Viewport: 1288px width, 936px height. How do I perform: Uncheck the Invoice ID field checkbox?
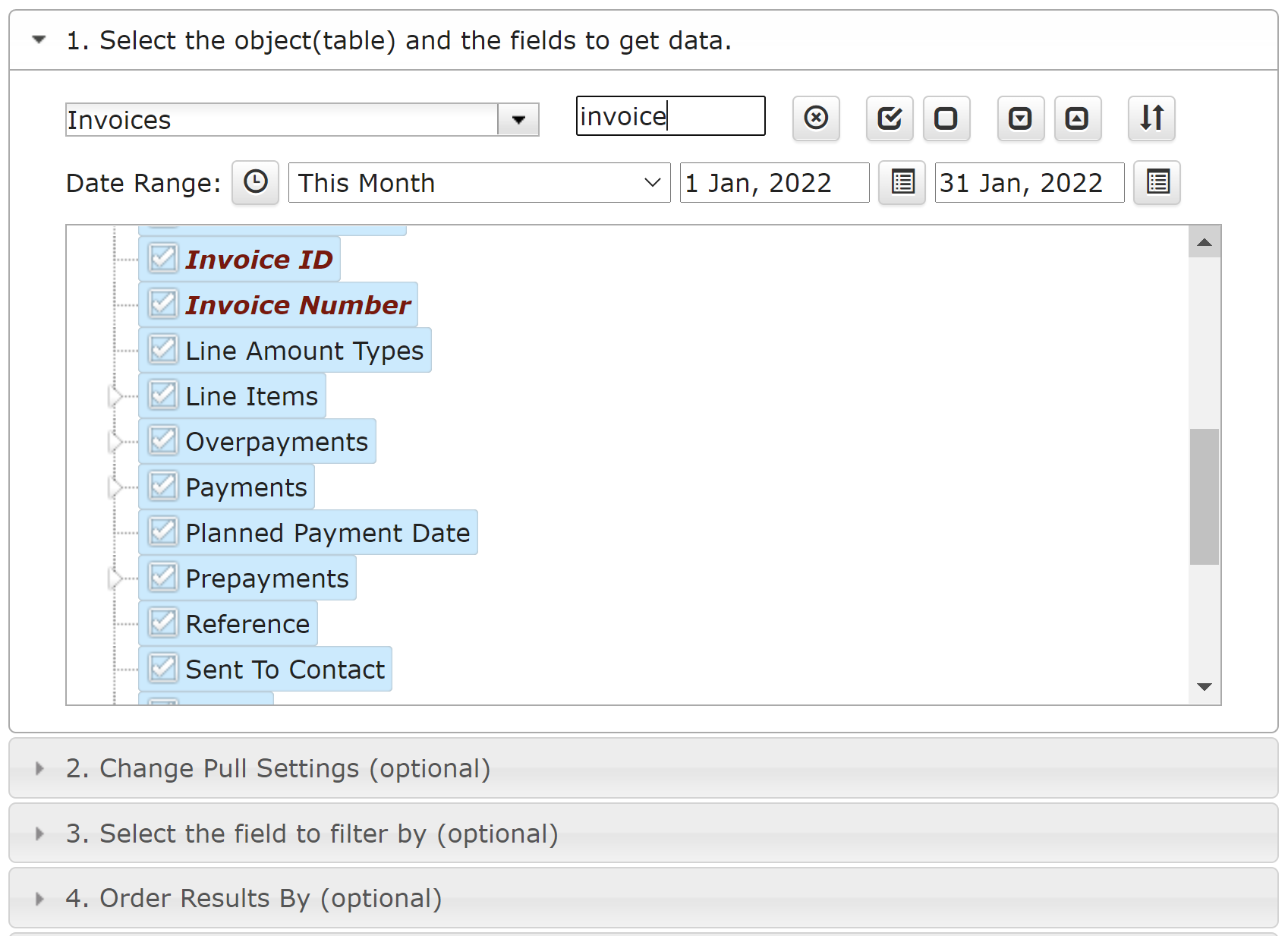tap(163, 259)
